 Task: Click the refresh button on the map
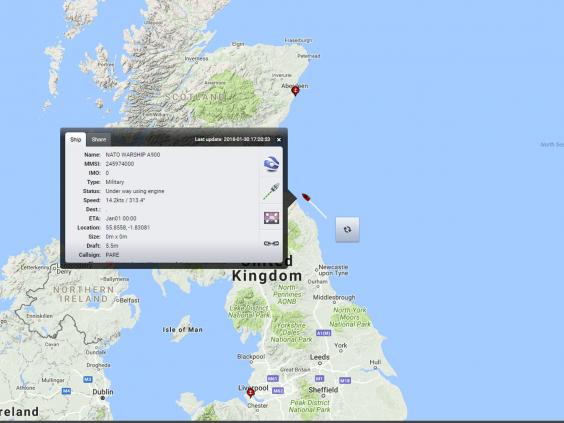tap(347, 229)
